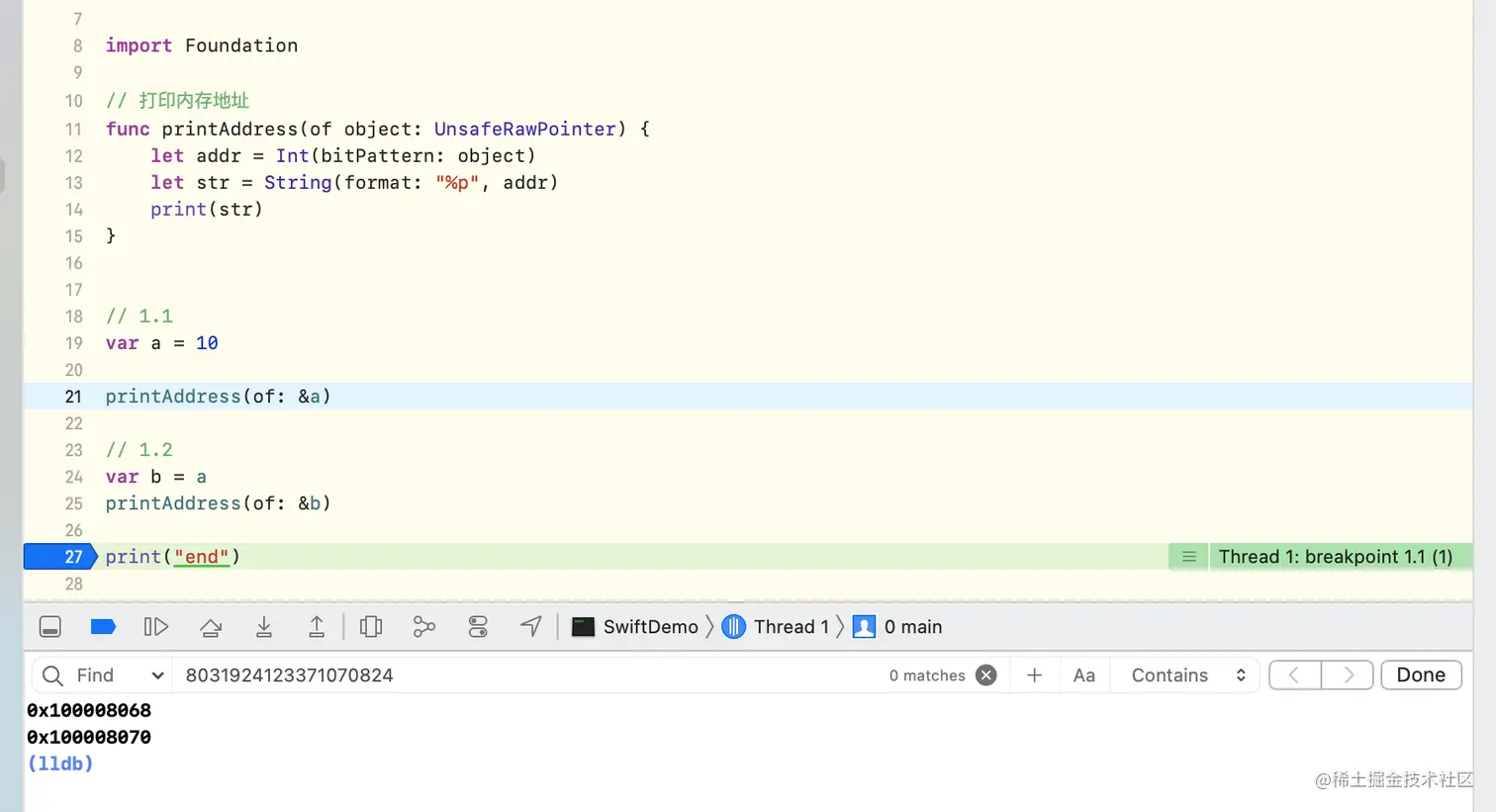Open Thread 1 in debug jump bar
The height and width of the screenshot is (812, 1496).
(x=776, y=627)
